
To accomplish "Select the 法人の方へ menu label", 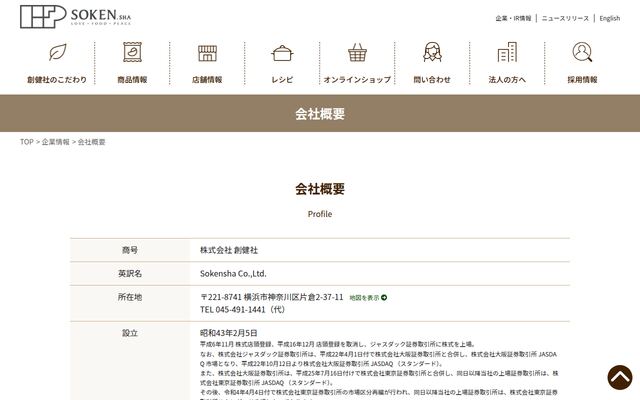I will pos(507,80).
